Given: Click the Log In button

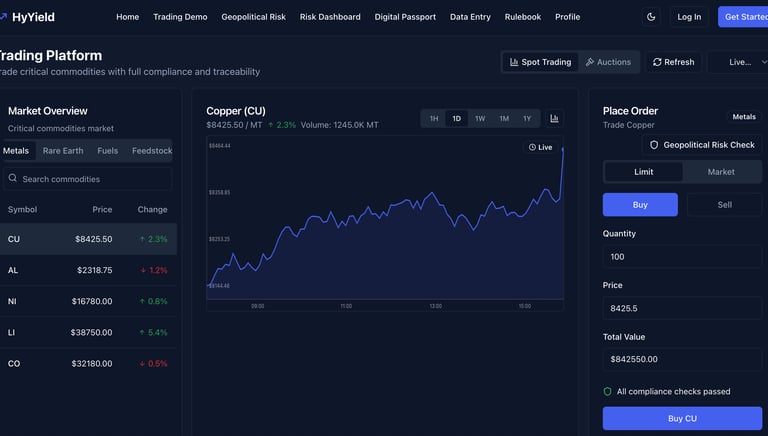Looking at the screenshot, I should 689,17.
